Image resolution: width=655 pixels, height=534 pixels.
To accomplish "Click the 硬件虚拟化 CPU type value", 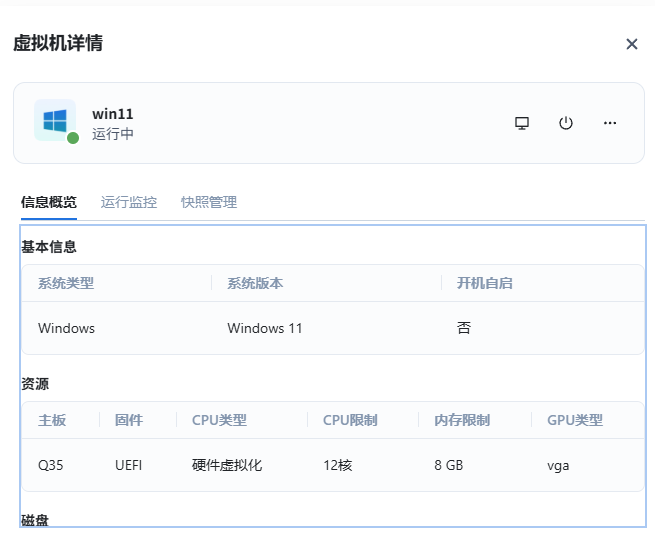I will coord(227,465).
